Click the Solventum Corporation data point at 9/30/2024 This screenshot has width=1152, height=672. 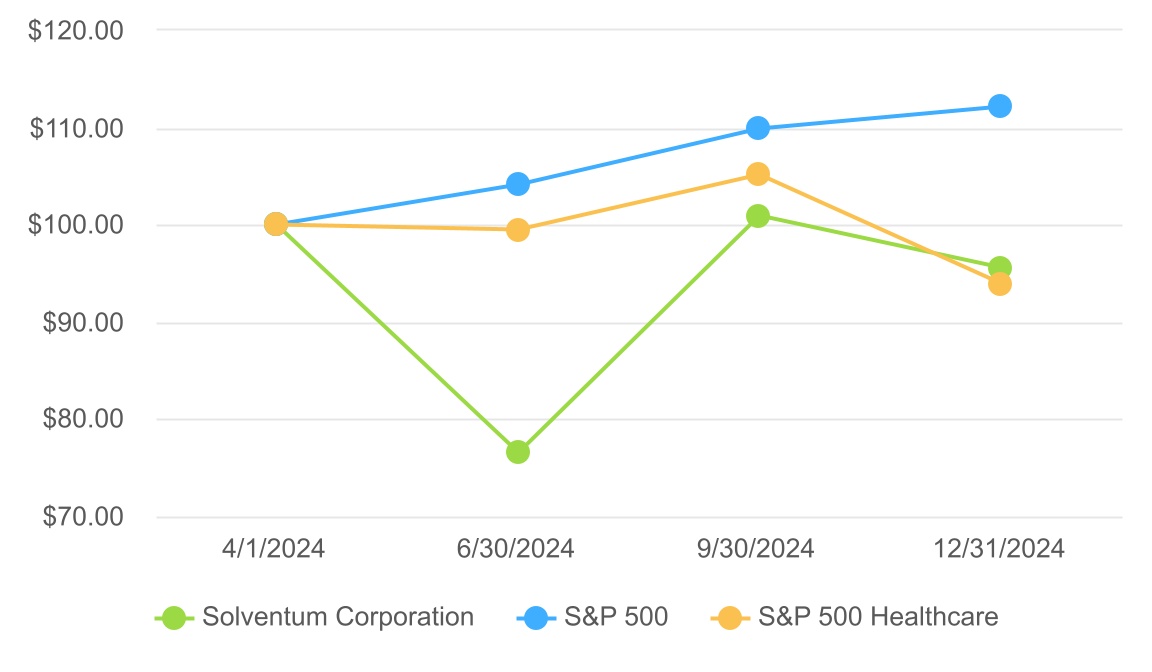click(x=758, y=216)
